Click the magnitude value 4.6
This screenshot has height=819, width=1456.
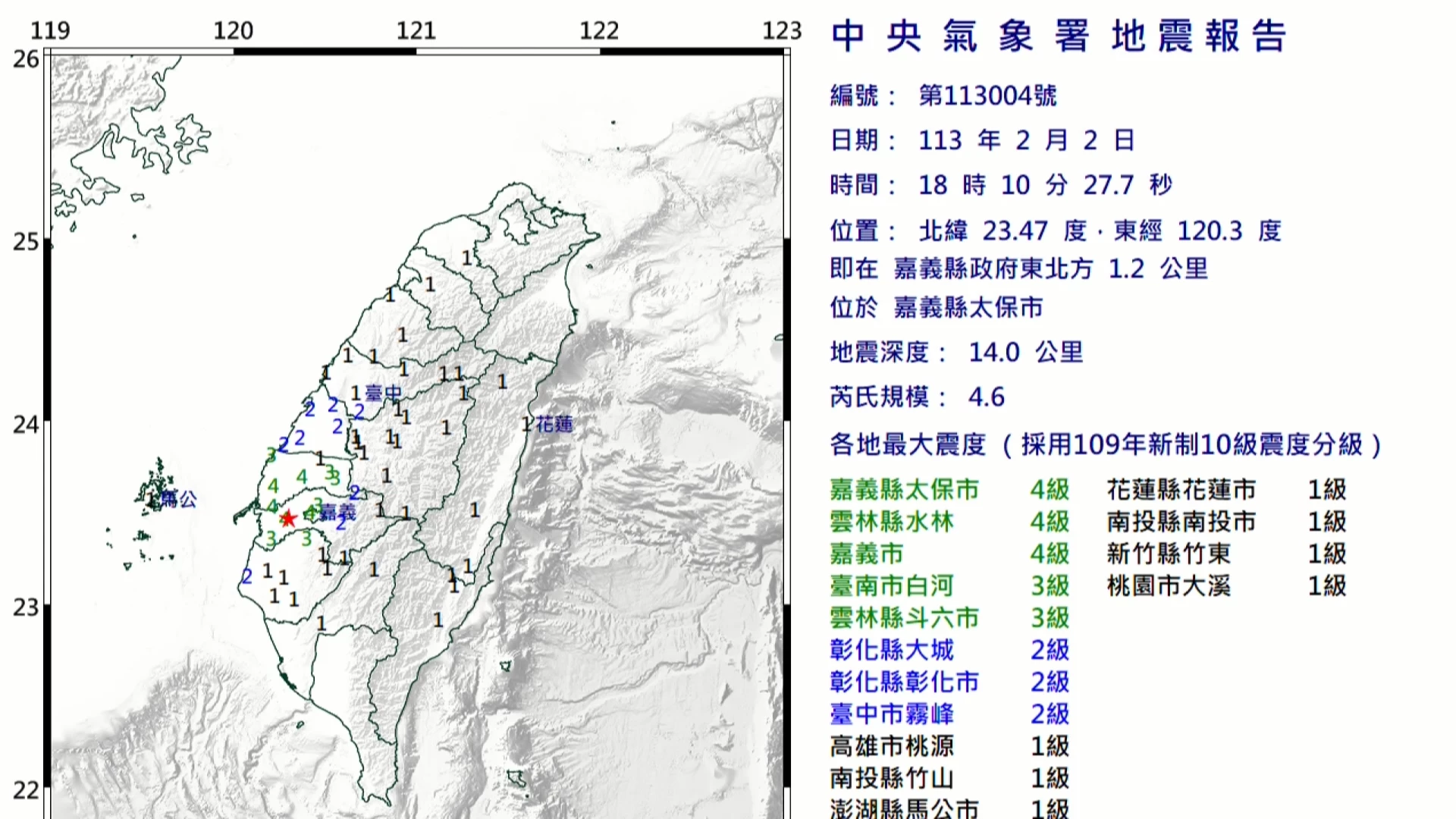986,397
